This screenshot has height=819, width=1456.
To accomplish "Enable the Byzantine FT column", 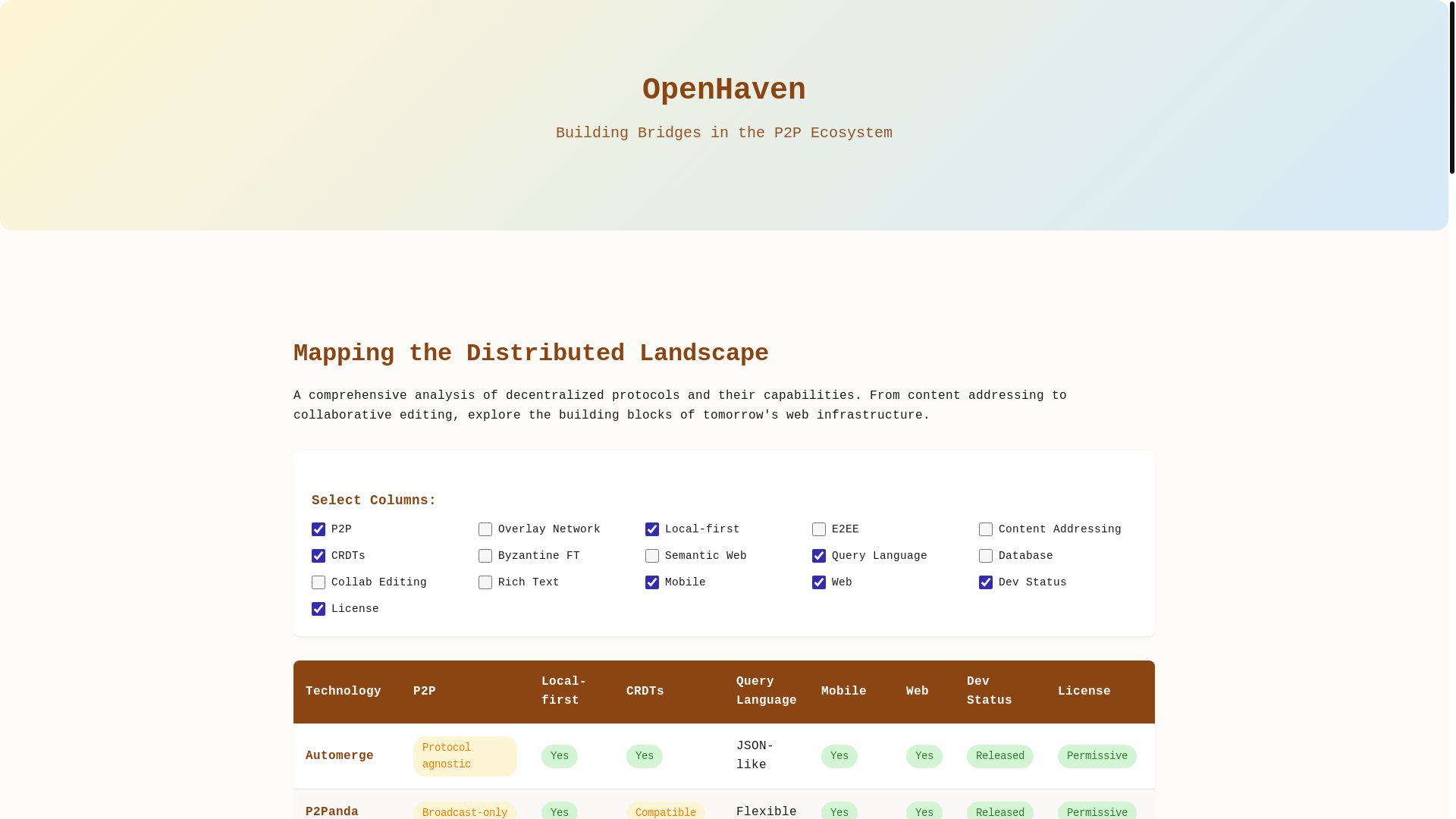I will tap(485, 556).
